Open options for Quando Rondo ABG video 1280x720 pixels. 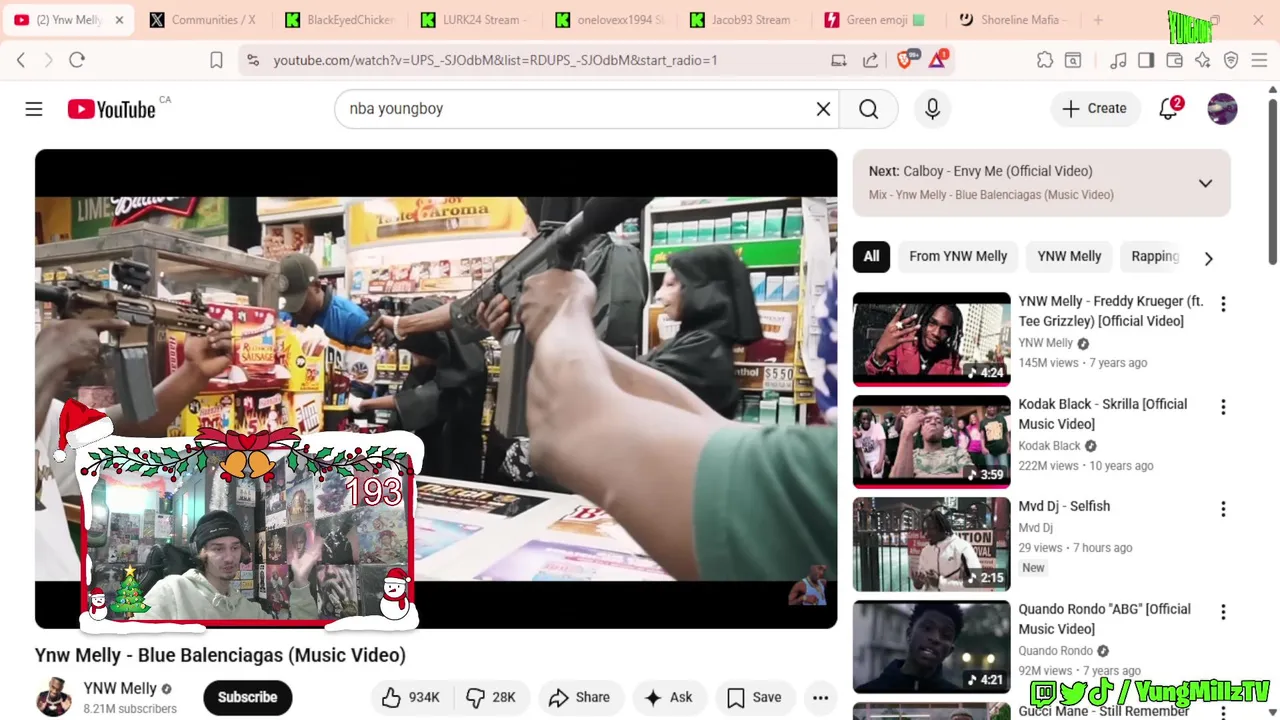tap(1222, 612)
